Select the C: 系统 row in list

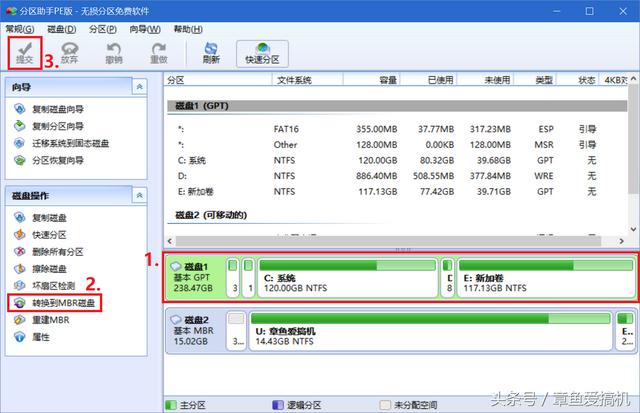pyautogui.click(x=397, y=160)
